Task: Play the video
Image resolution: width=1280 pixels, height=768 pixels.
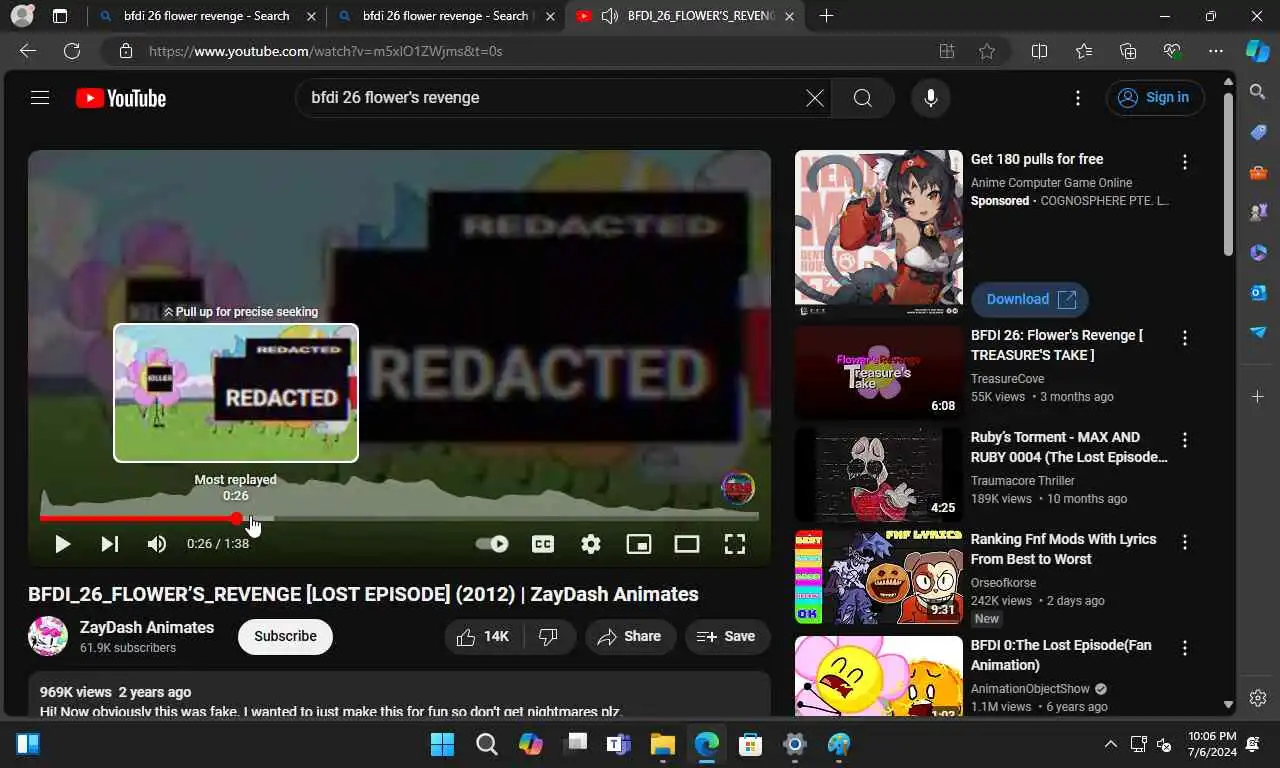Action: pos(62,544)
